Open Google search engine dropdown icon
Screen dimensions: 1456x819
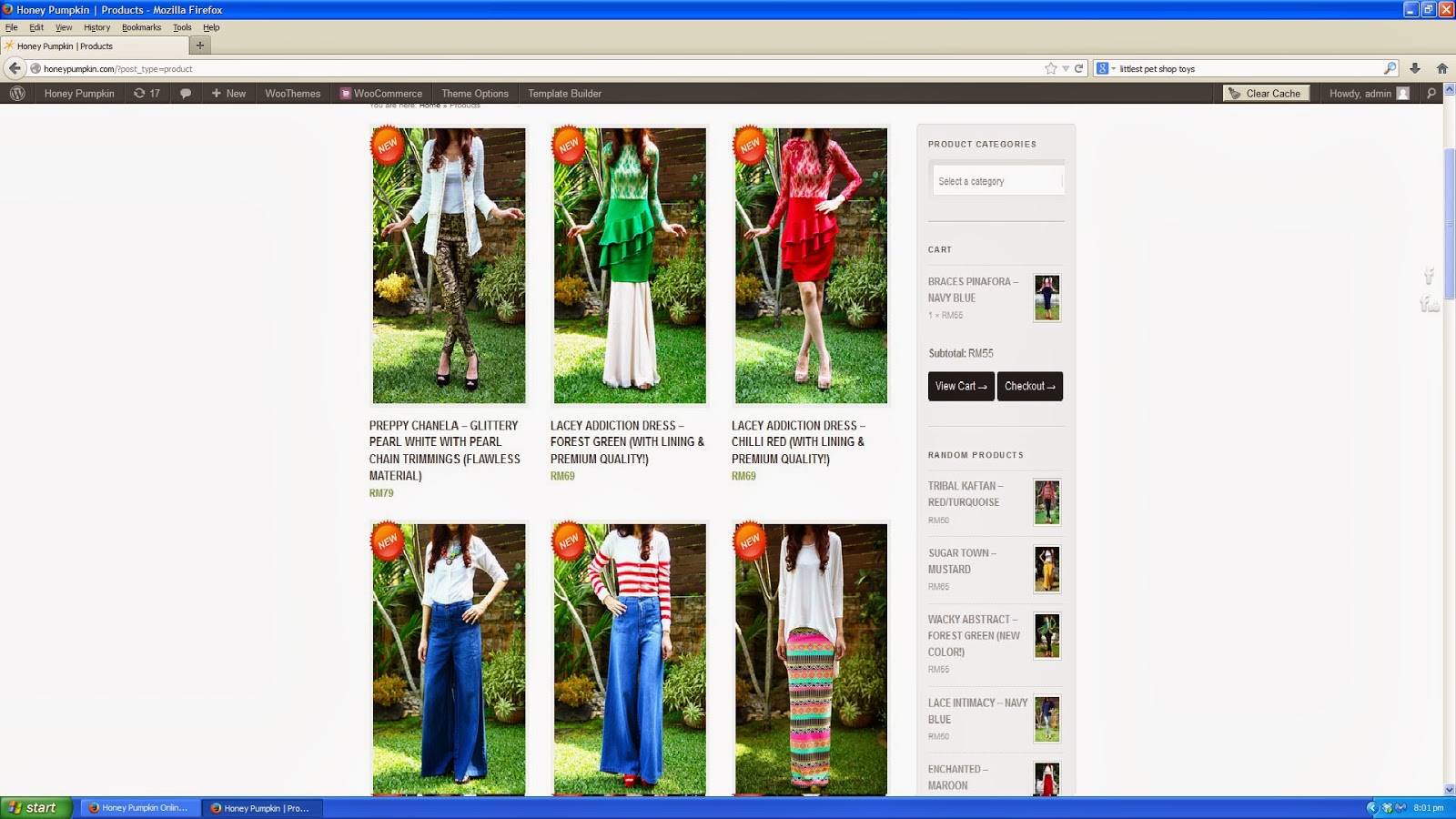coord(1106,68)
